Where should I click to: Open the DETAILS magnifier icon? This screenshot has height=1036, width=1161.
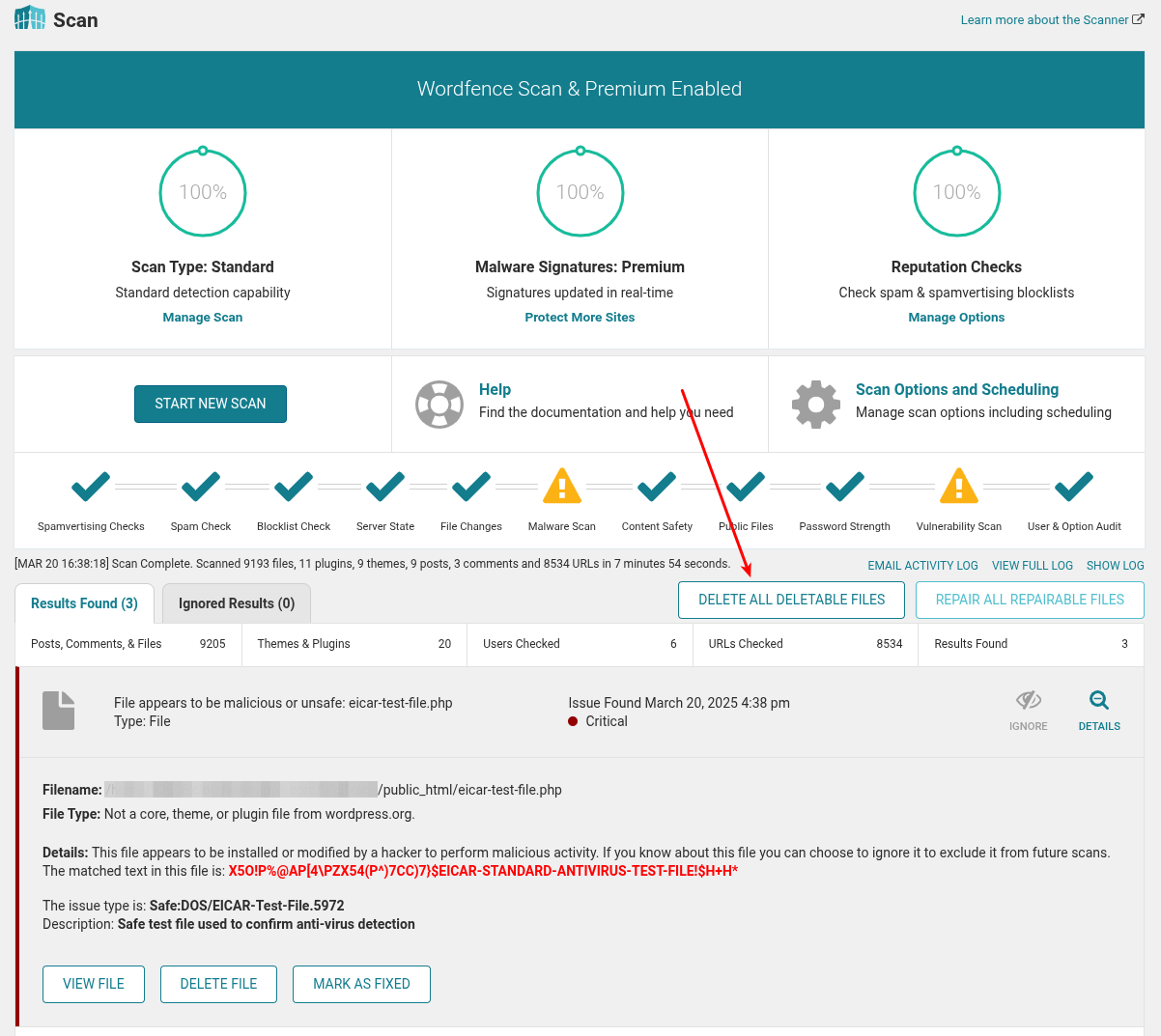coord(1099,703)
